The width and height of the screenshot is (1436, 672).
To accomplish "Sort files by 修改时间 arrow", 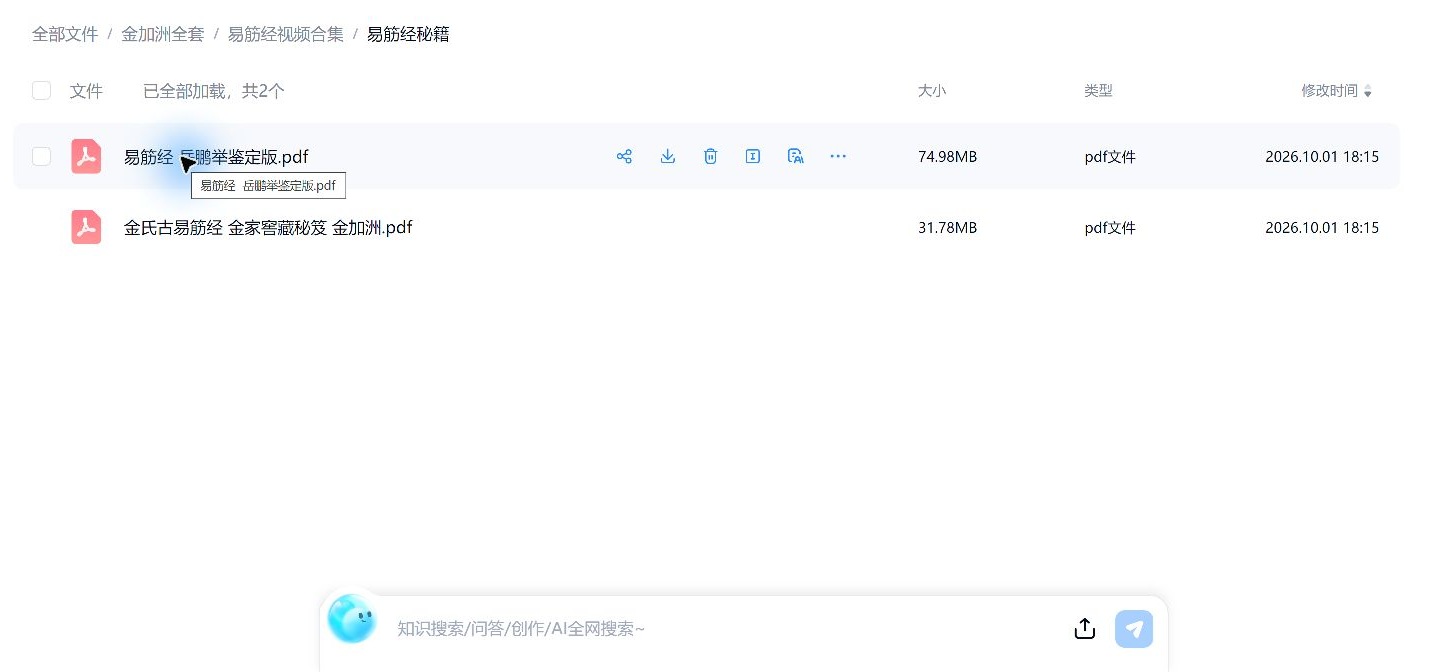I will pos(1368,92).
